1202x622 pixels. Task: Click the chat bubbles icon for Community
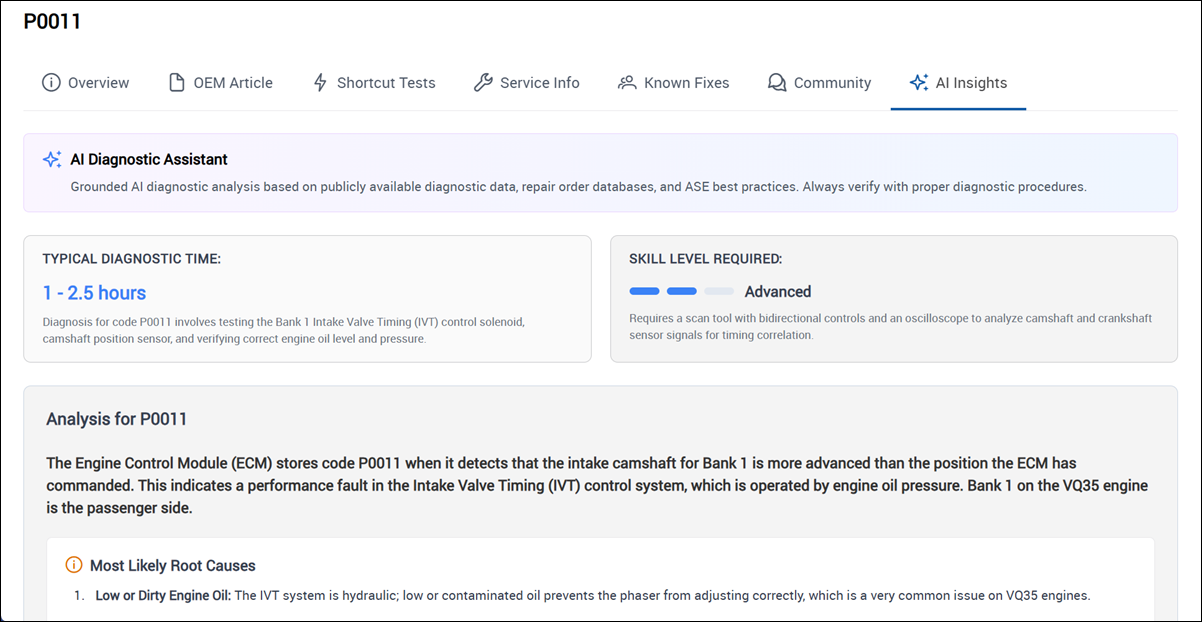(777, 83)
